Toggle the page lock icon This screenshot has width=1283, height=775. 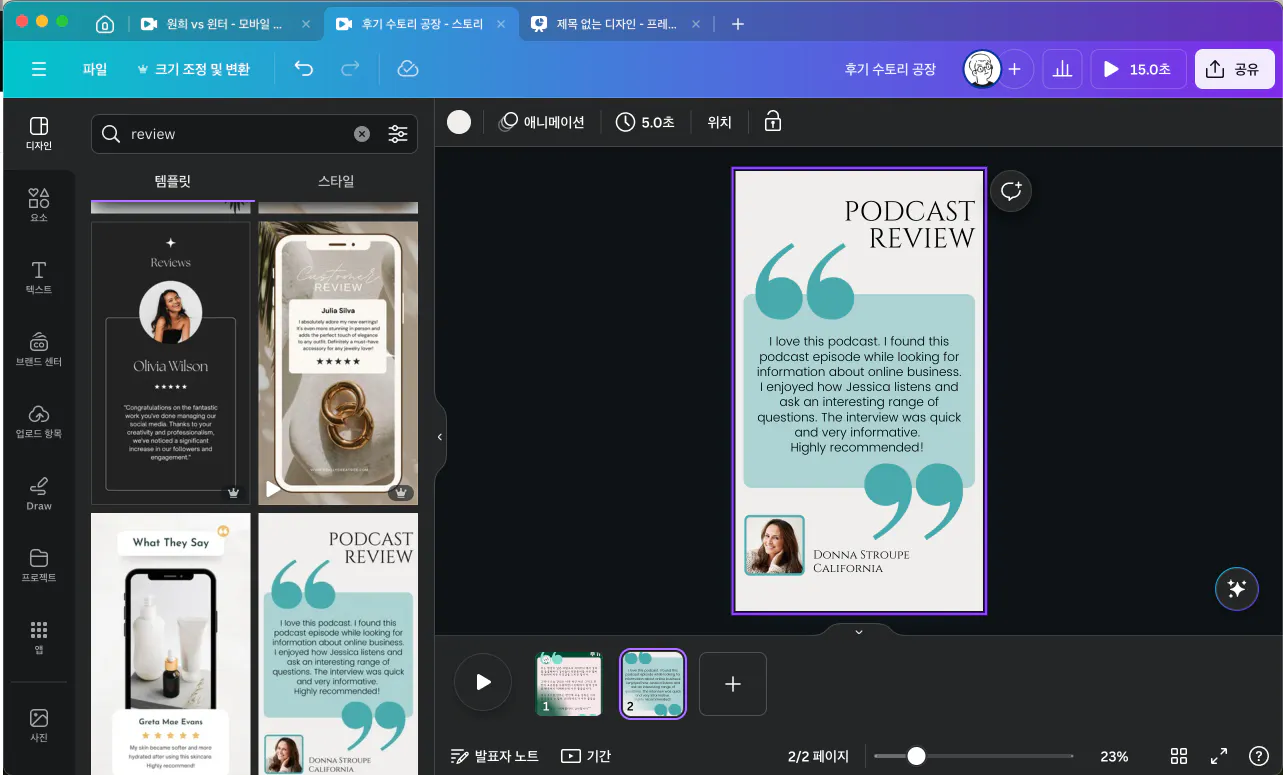(x=772, y=122)
